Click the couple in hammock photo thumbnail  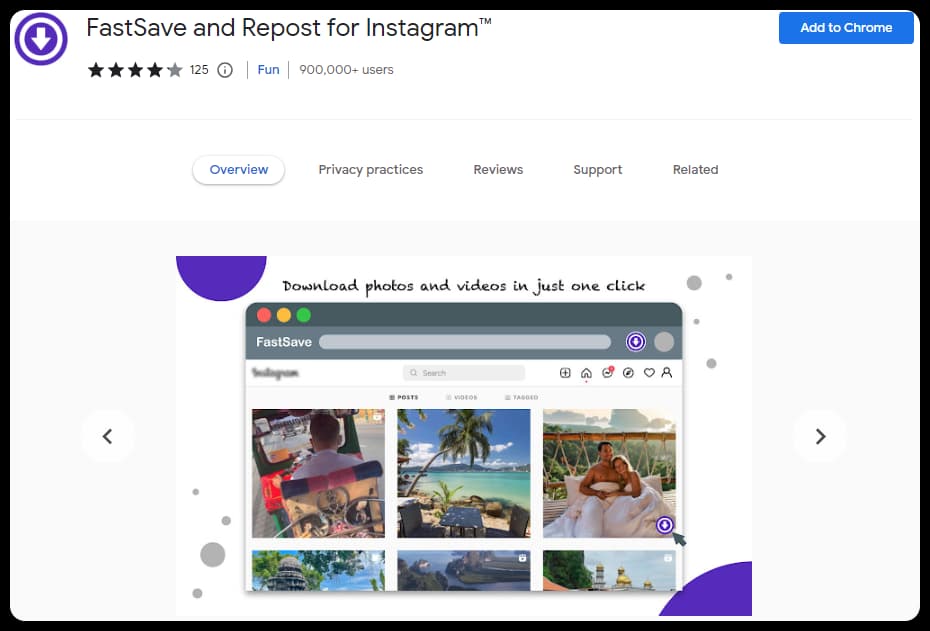tap(609, 473)
